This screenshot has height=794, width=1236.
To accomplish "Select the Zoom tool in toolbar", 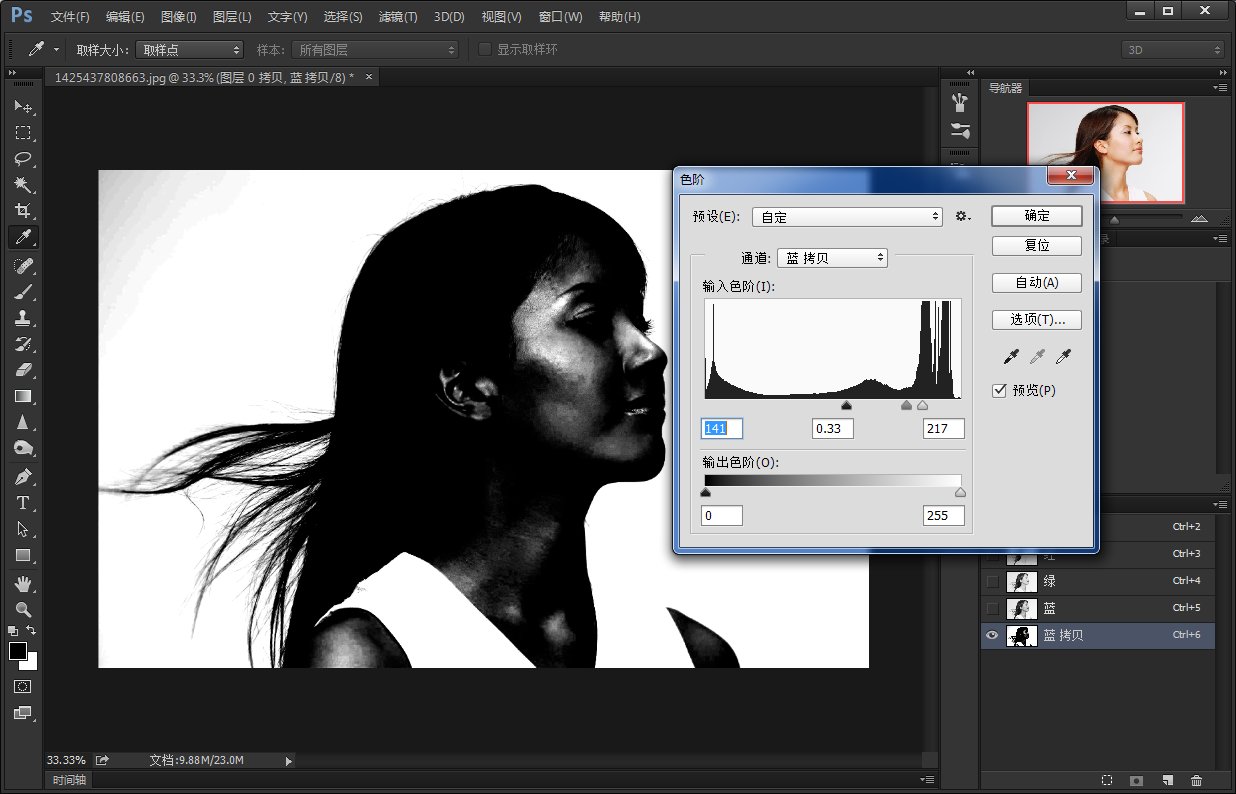I will [23, 609].
